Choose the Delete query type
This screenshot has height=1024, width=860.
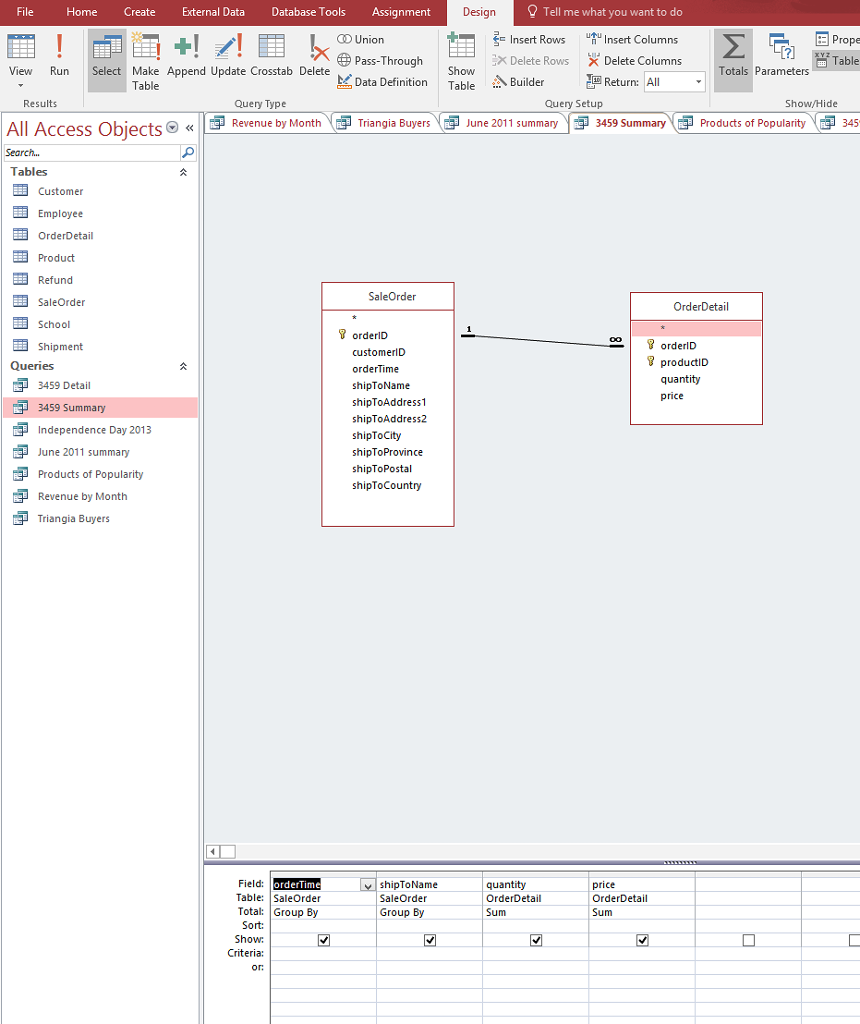314,55
